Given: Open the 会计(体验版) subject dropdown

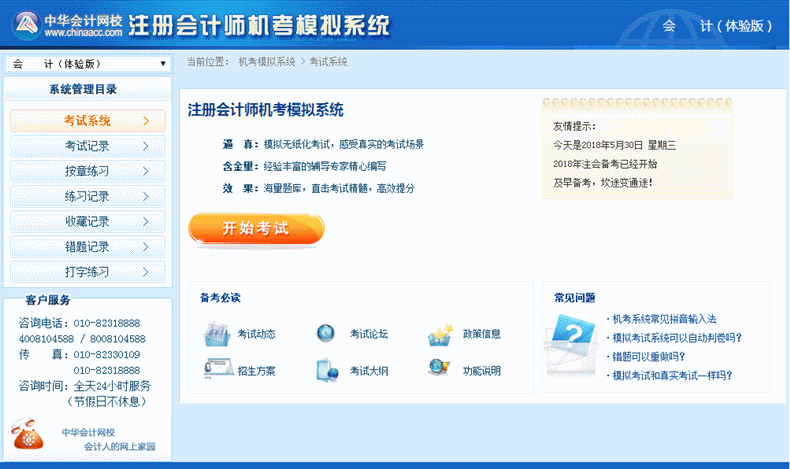Looking at the screenshot, I should (x=87, y=64).
